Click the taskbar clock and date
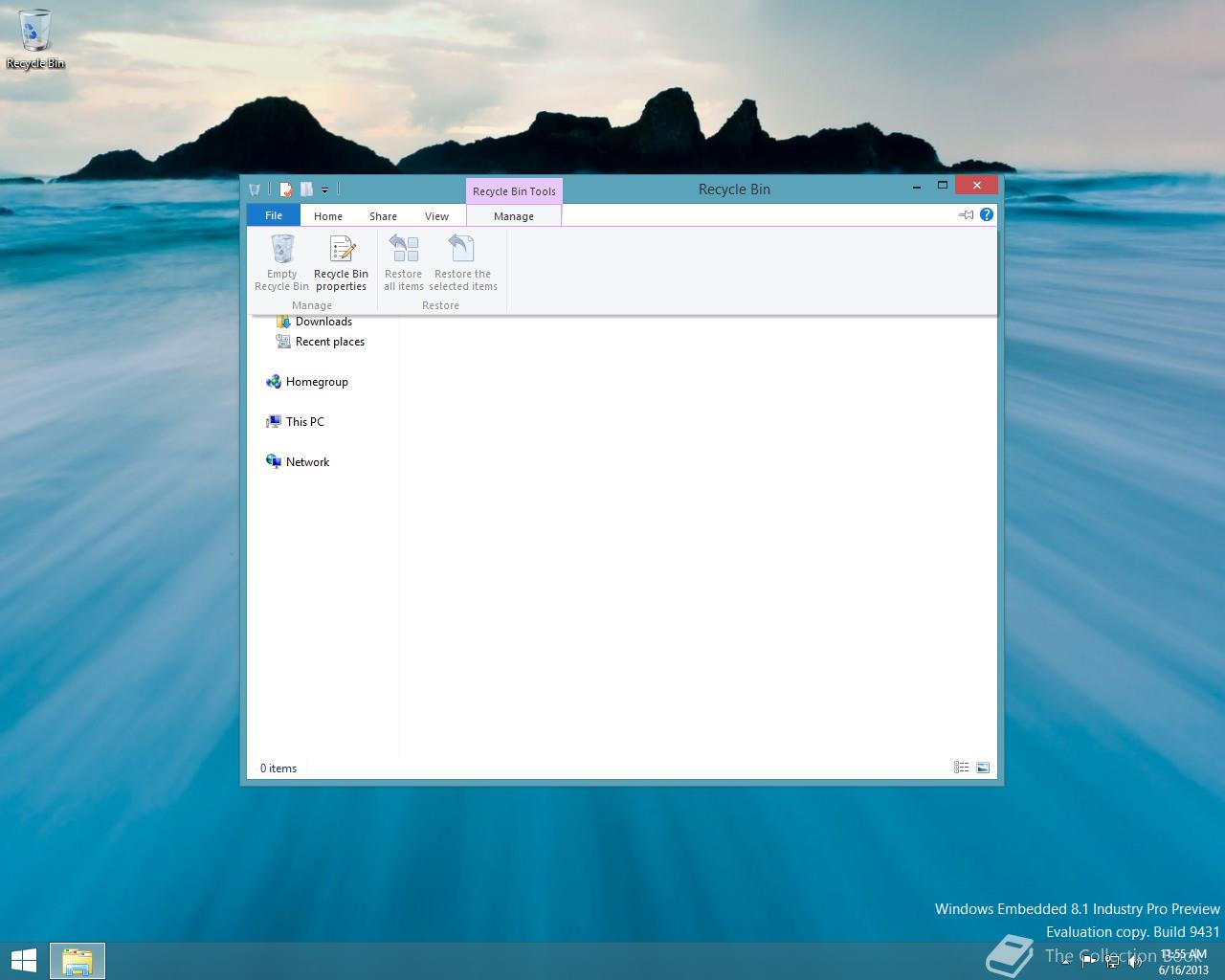The image size is (1225, 980). (x=1184, y=962)
